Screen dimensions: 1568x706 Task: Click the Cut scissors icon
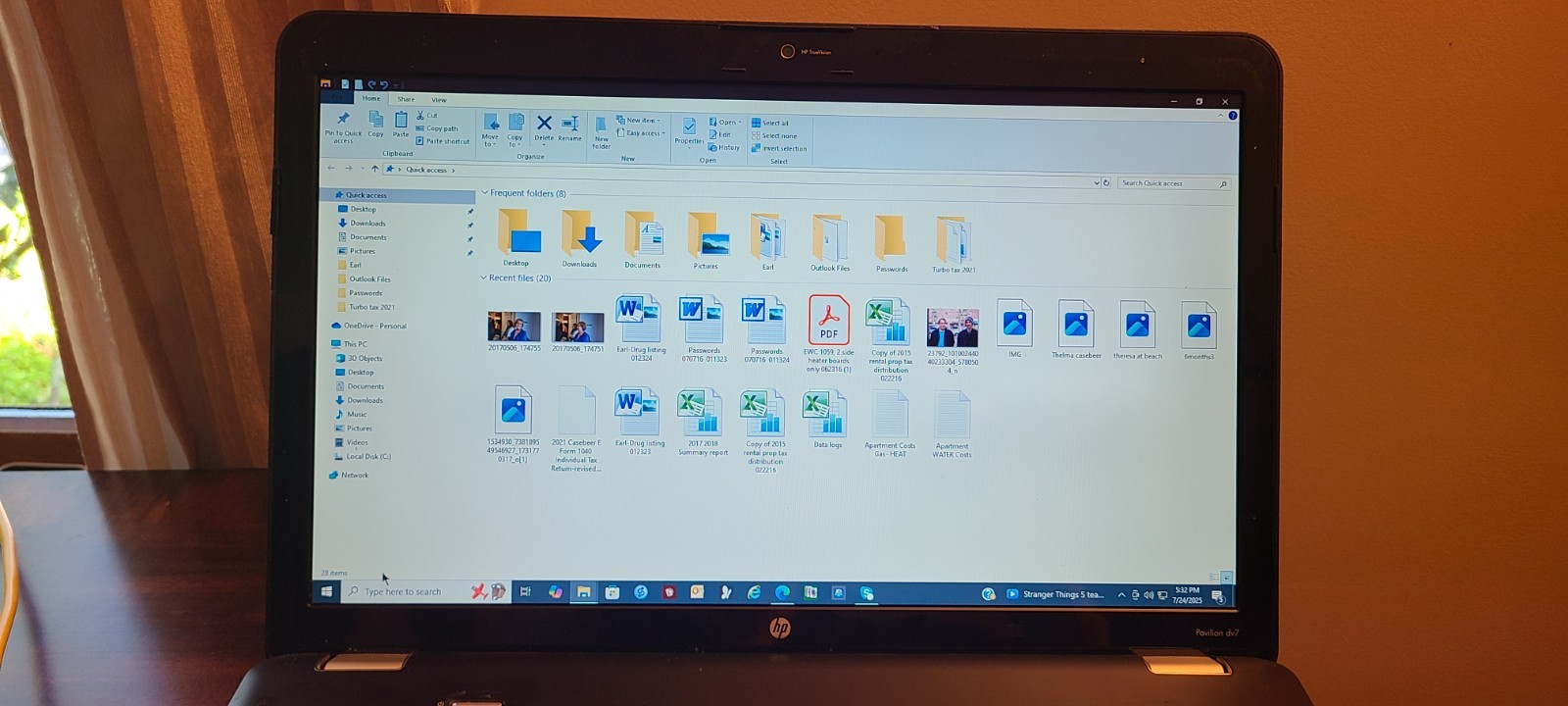420,116
